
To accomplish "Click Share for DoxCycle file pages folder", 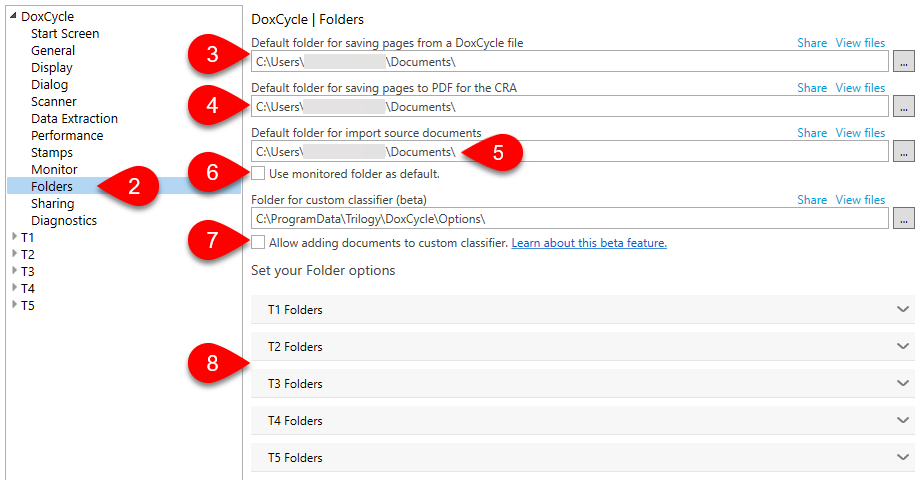I will pos(812,43).
